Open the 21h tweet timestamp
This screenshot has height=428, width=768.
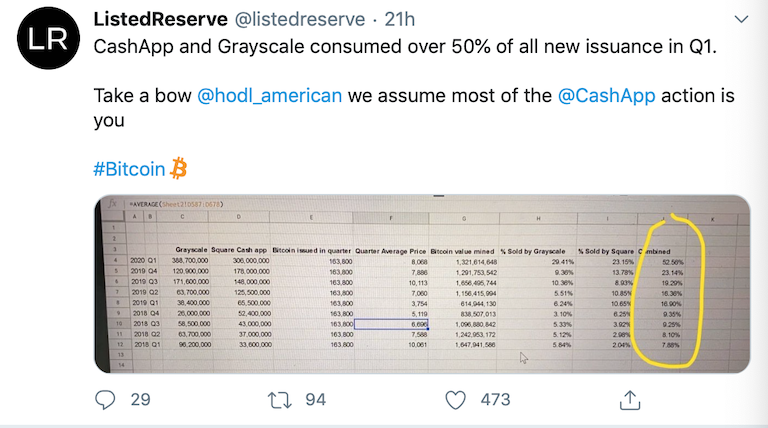click(400, 19)
